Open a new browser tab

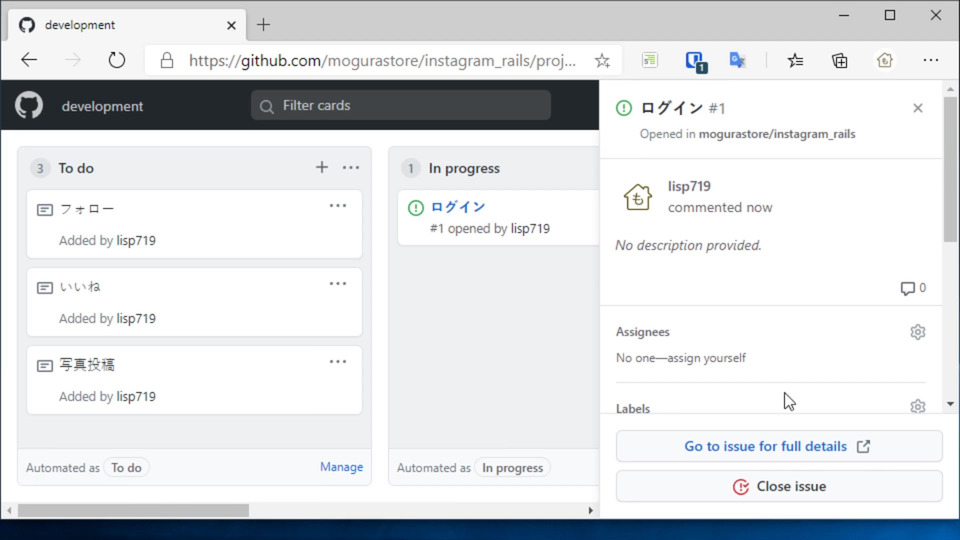263,24
